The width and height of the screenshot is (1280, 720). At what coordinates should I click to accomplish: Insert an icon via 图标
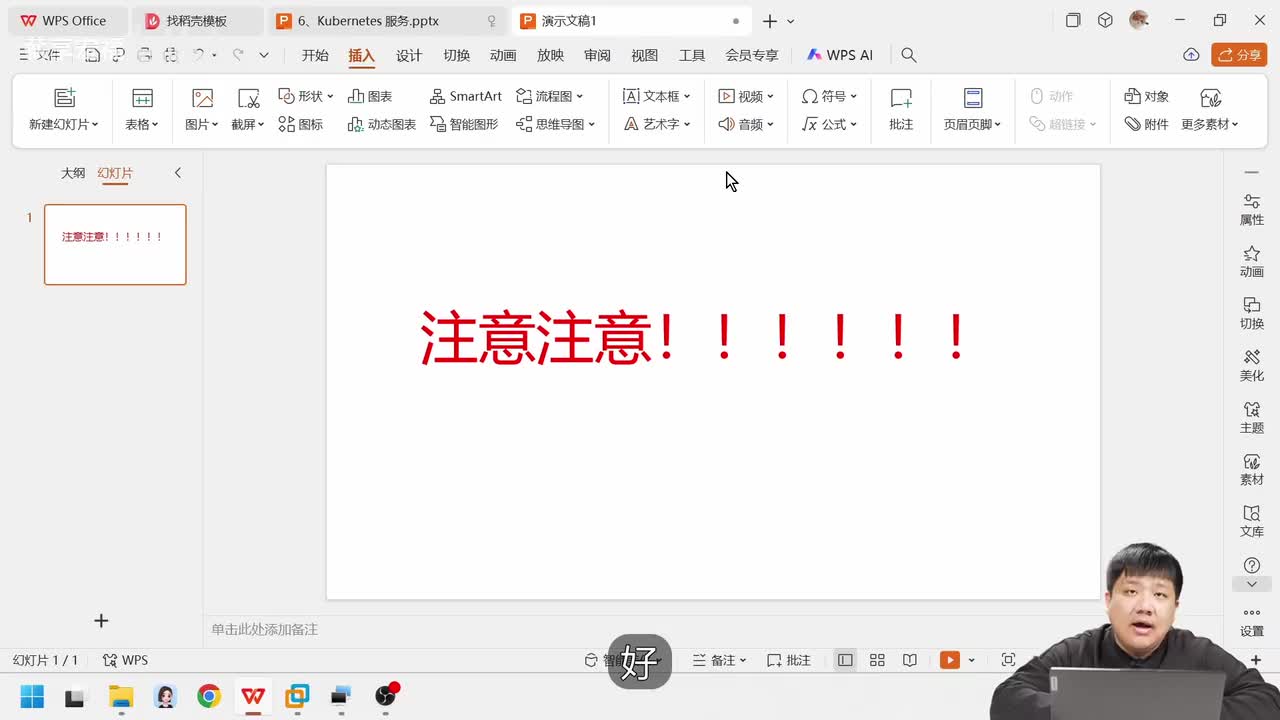(x=301, y=124)
